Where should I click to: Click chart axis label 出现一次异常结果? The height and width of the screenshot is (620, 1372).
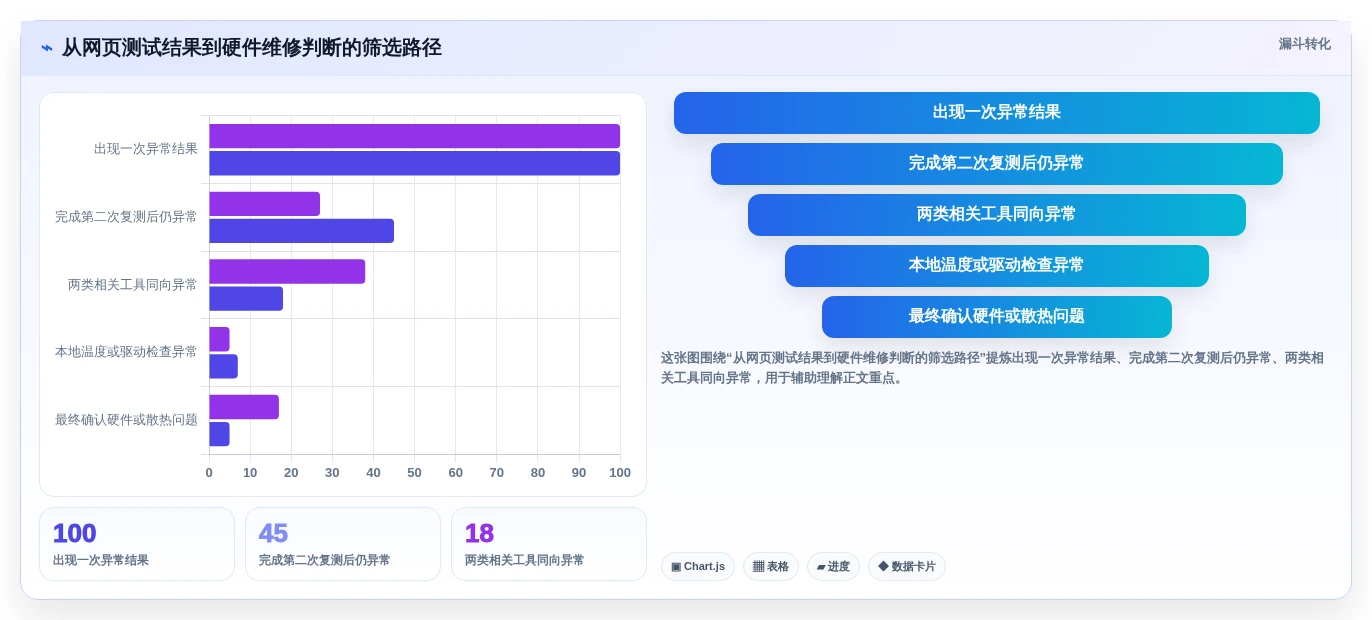click(x=146, y=149)
